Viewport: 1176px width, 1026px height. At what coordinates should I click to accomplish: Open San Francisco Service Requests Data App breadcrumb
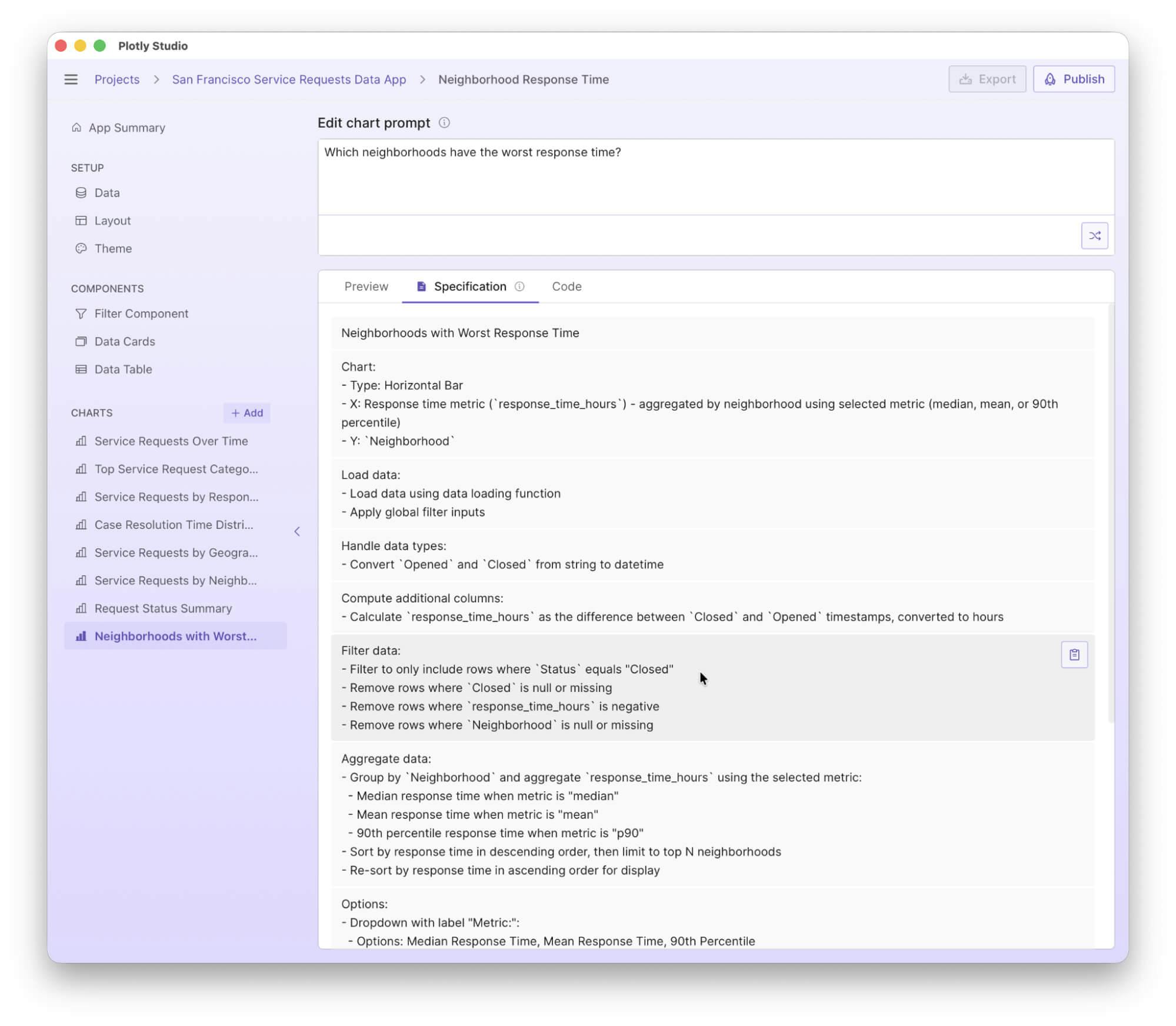[289, 79]
